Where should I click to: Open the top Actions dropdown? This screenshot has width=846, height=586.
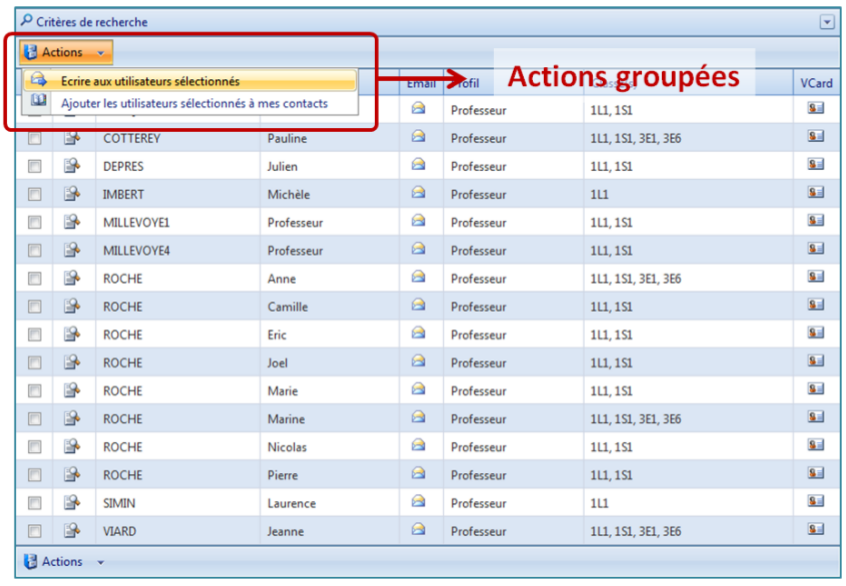coord(65,52)
